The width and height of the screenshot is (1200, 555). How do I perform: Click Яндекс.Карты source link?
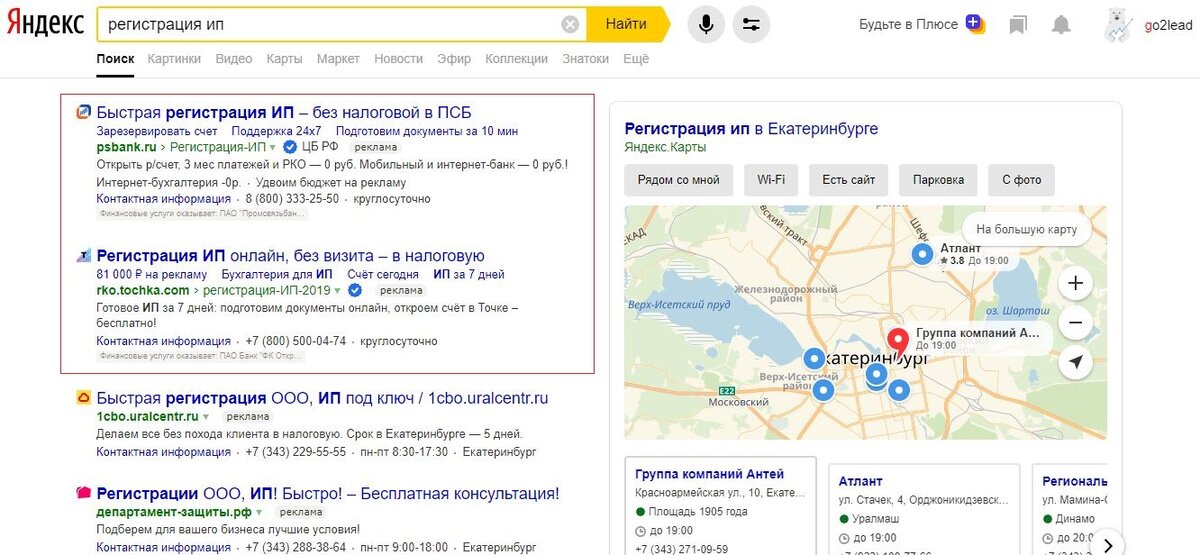coord(665,148)
